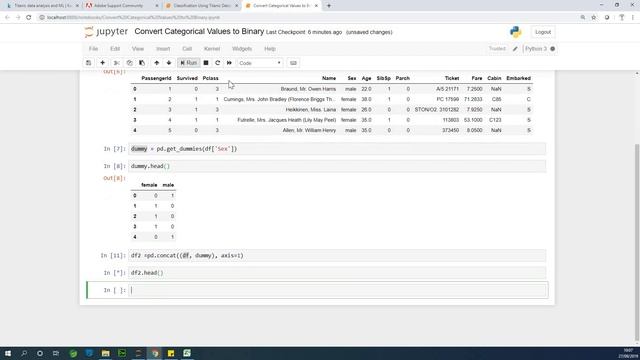This screenshot has width=640, height=360.
Task: Click the dummy.head() code cell
Action: click(337, 166)
